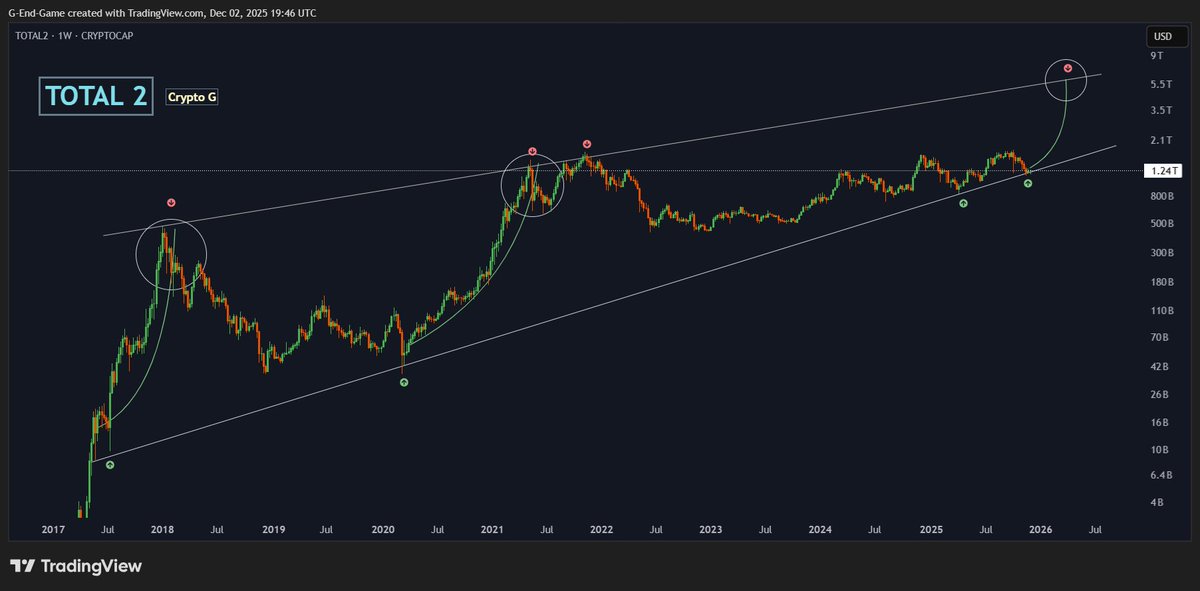Click the 70B price scale label
Screen dimensions: 1200x591
tap(1159, 339)
